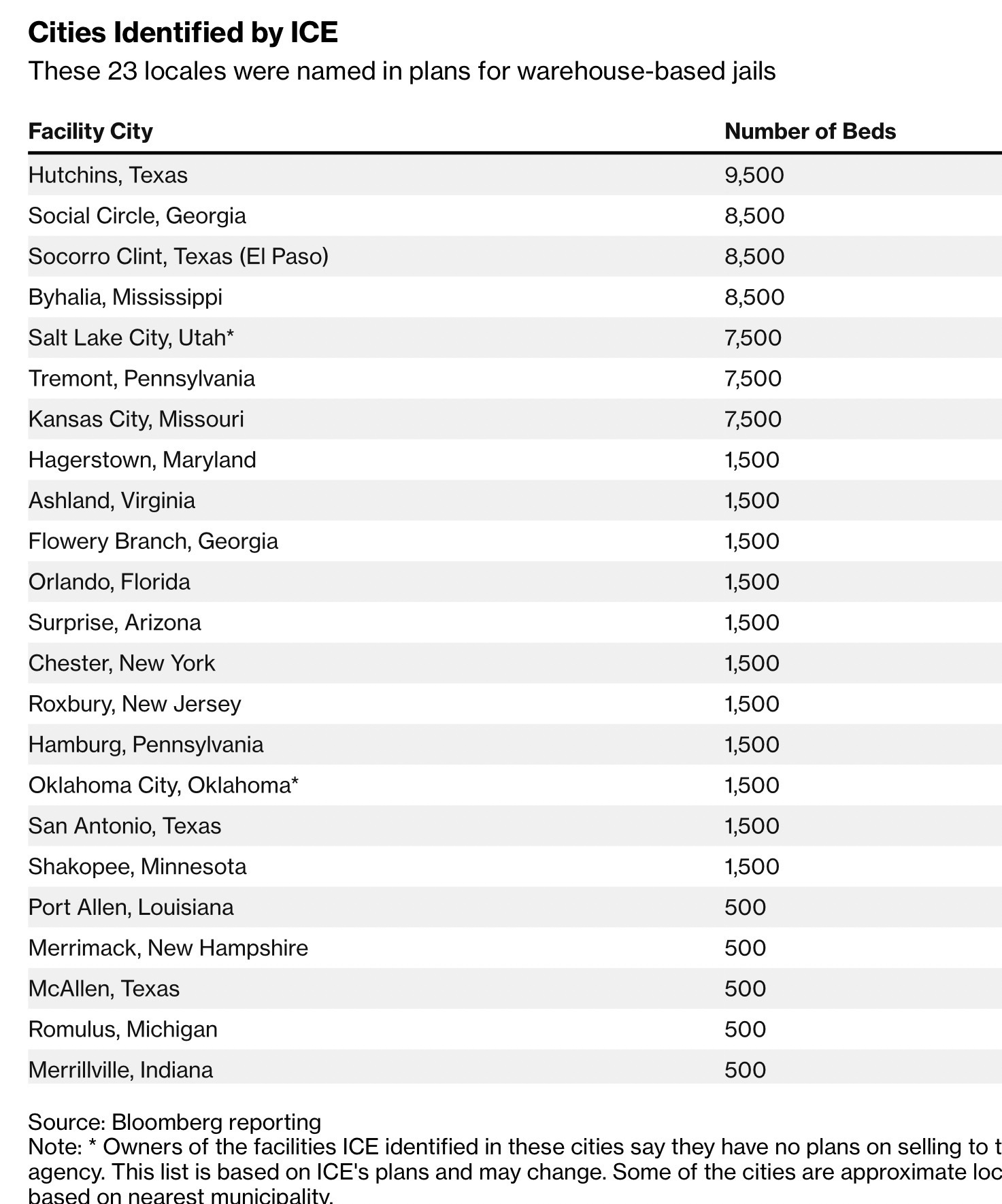This screenshot has height=1204, width=1002.
Task: Click the "Number of Beds" column header
Action: click(809, 131)
